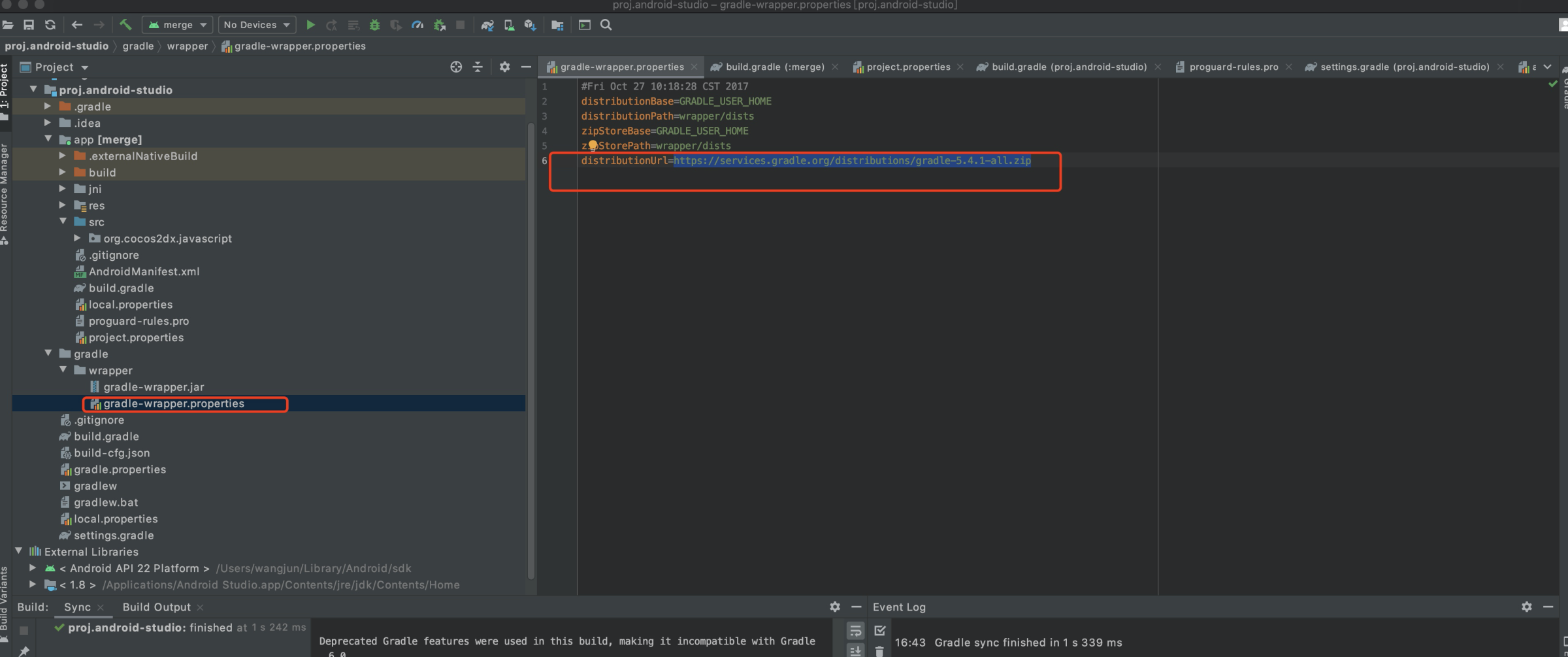Open the No Devices dropdown
The width and height of the screenshot is (1568, 657).
(257, 25)
